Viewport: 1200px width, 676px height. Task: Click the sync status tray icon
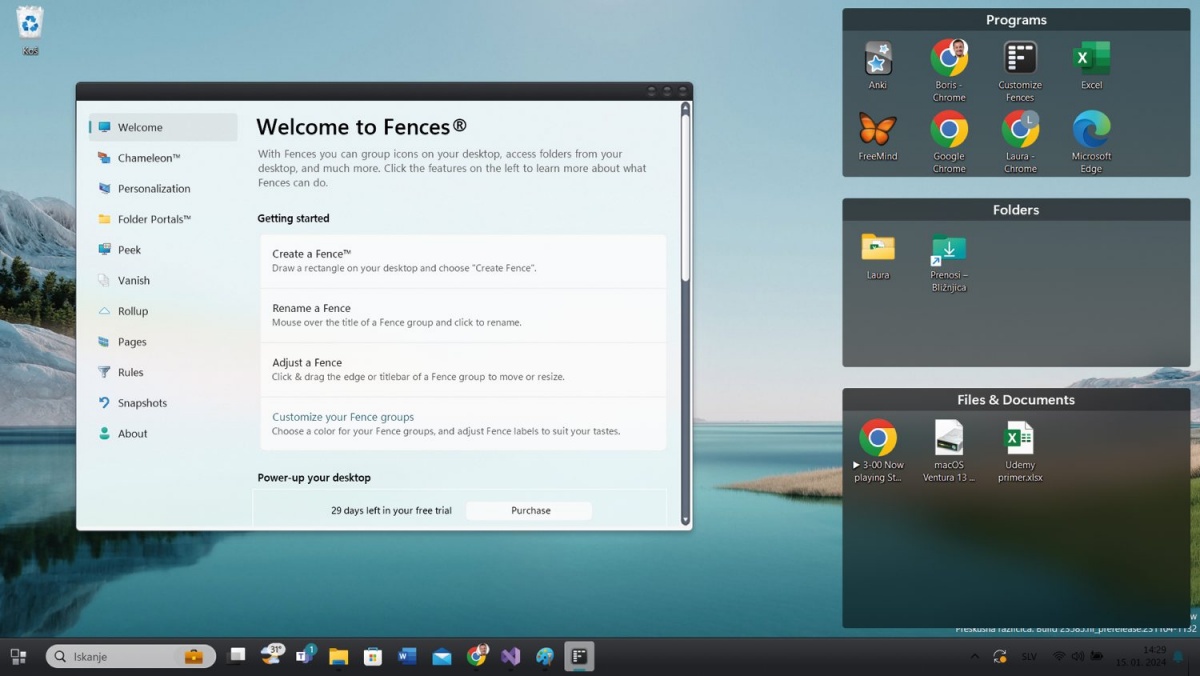click(999, 656)
